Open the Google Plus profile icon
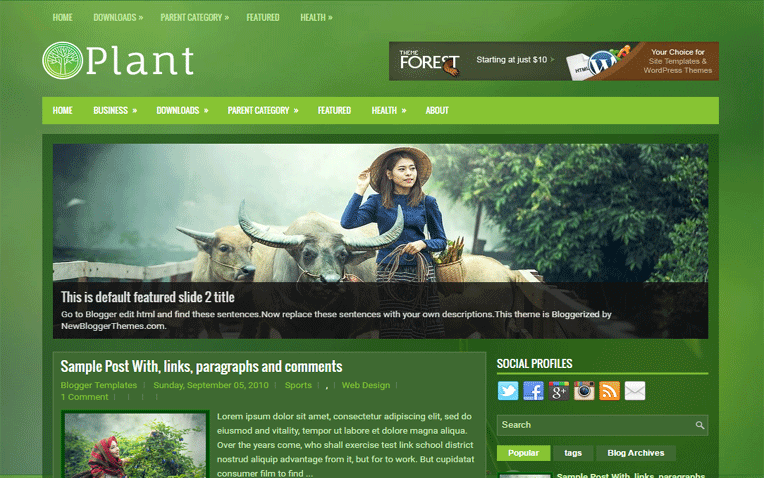764x478 pixels. [x=559, y=391]
